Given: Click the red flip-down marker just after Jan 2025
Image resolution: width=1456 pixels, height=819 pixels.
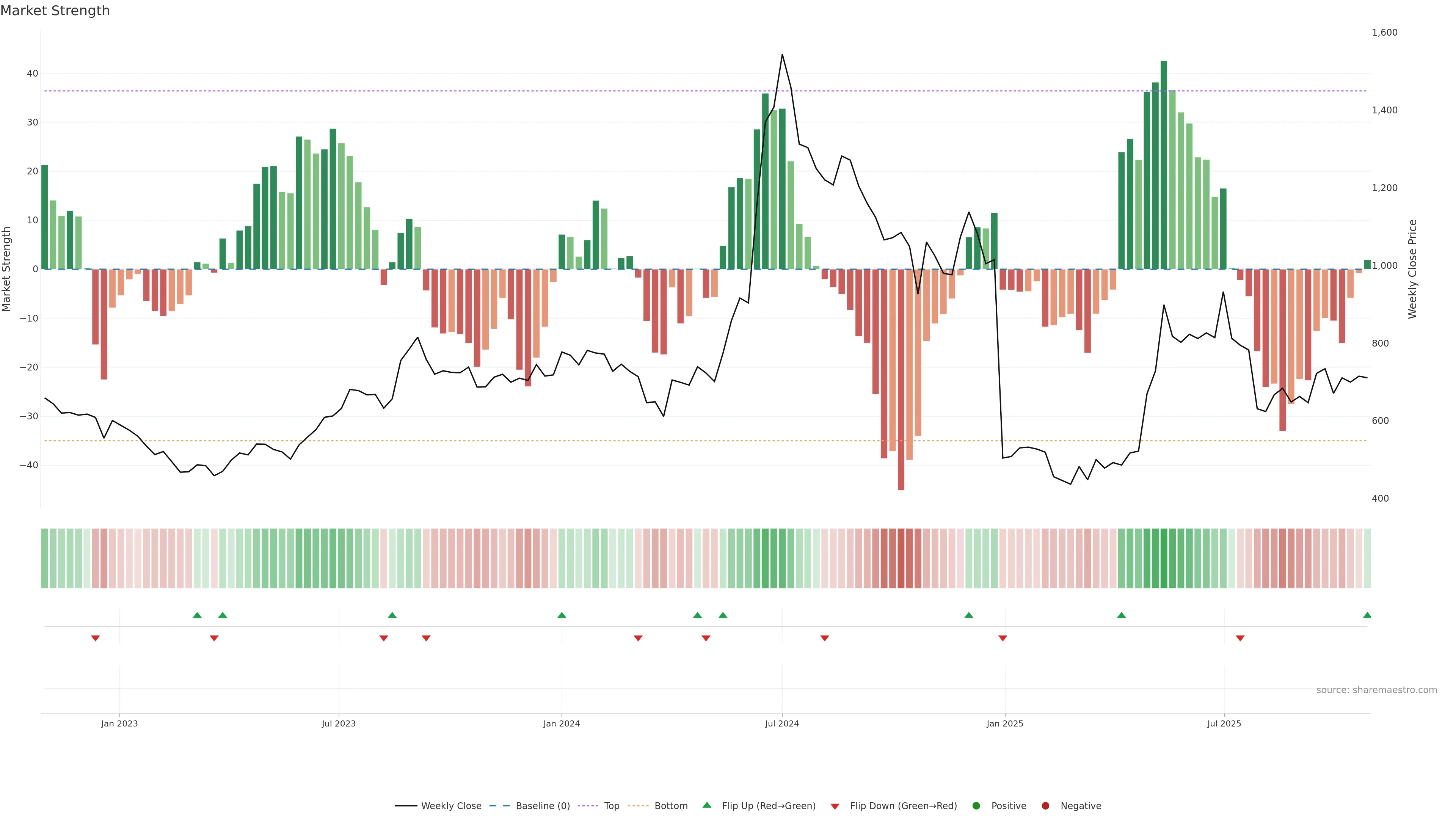Looking at the screenshot, I should (1003, 638).
